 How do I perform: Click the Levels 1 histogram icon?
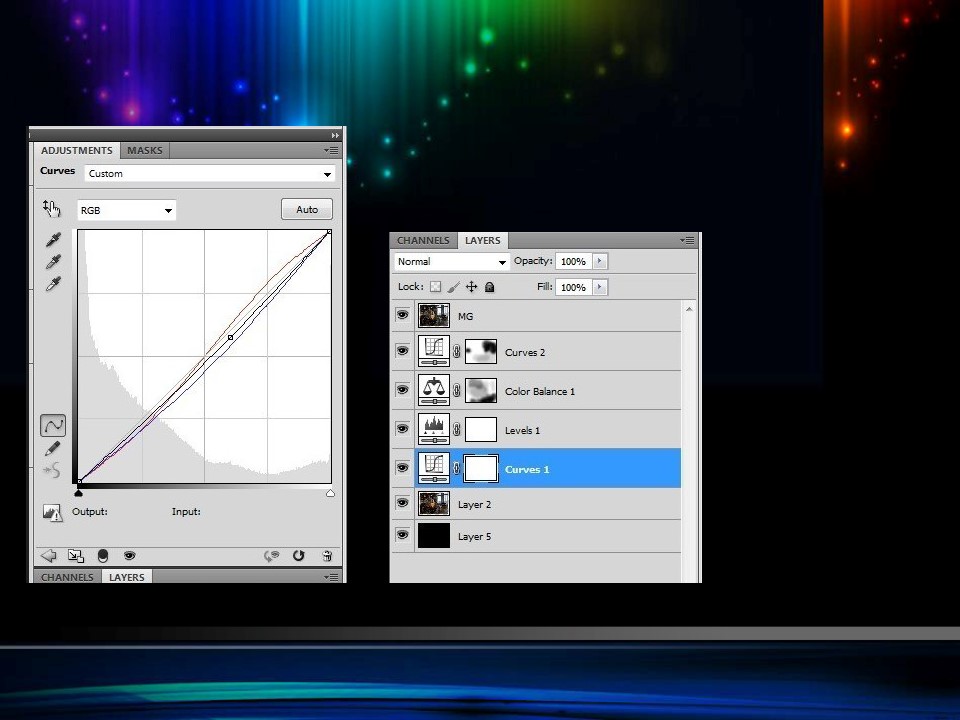434,429
